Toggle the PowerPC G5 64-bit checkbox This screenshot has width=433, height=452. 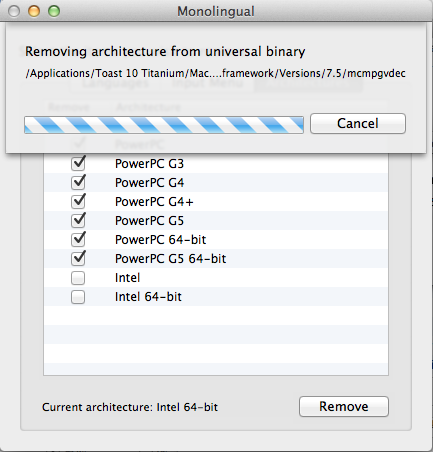[78, 259]
